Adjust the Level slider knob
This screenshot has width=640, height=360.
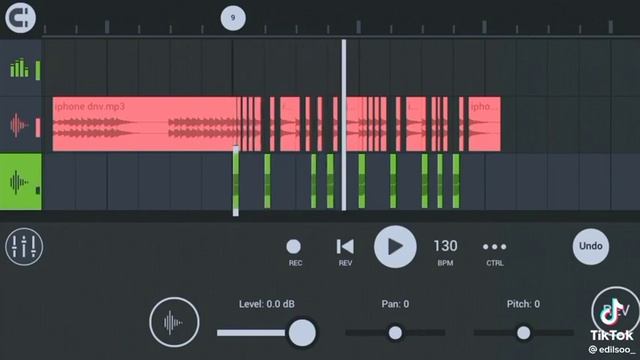pos(302,333)
